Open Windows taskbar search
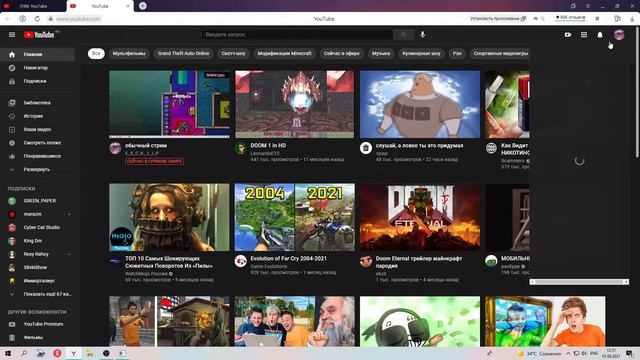 [24, 353]
